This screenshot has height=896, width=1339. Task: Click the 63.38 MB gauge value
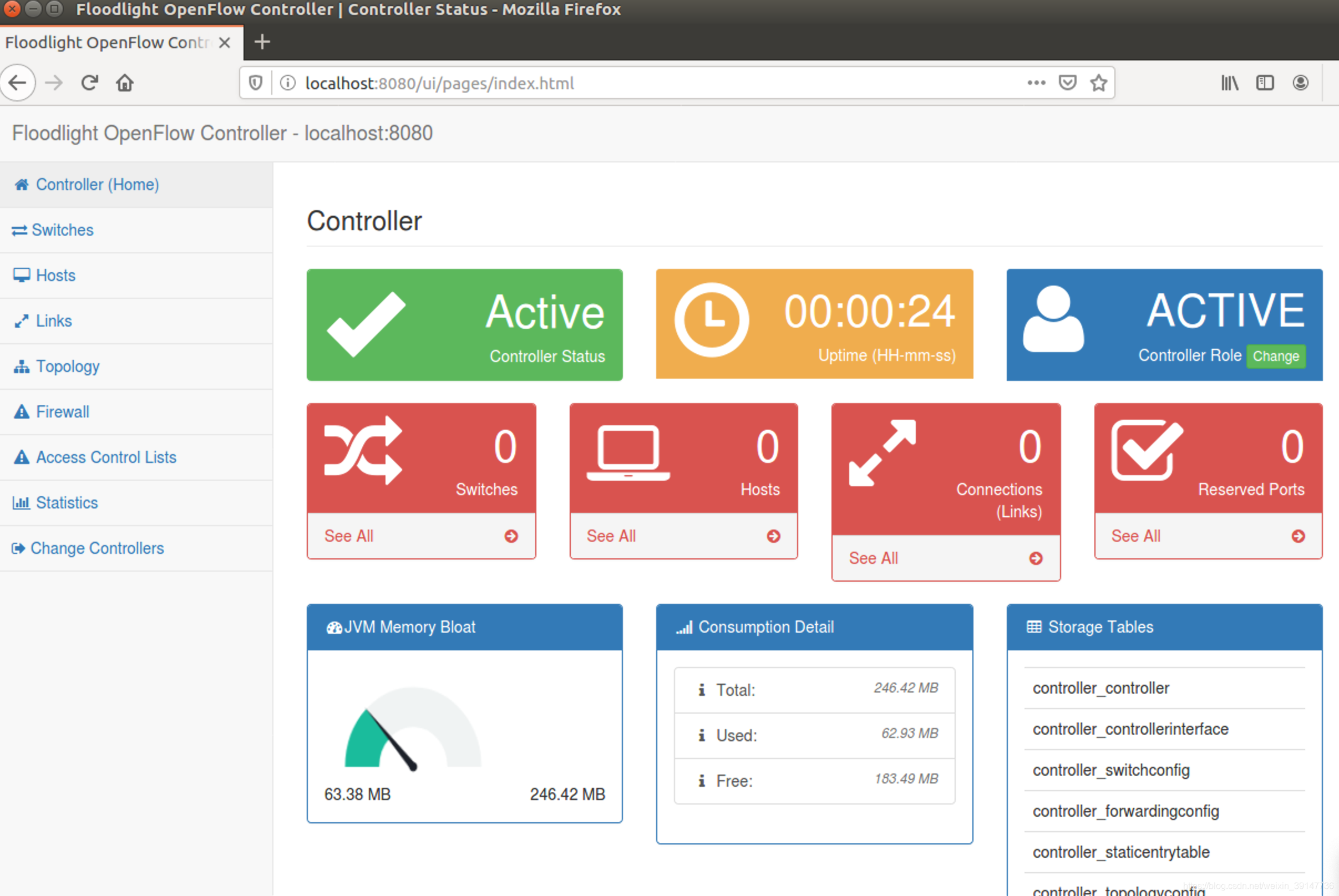[x=357, y=795]
